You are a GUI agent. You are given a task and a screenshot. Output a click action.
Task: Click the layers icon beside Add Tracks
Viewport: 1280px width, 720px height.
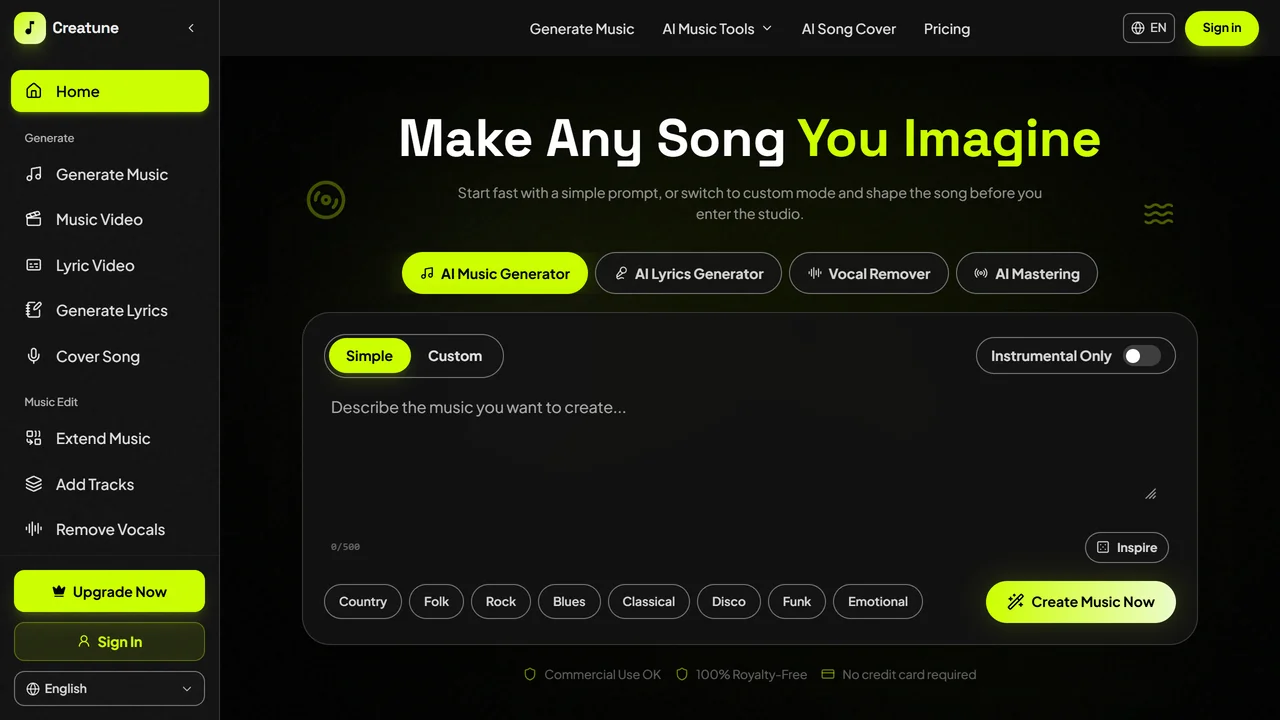point(34,484)
